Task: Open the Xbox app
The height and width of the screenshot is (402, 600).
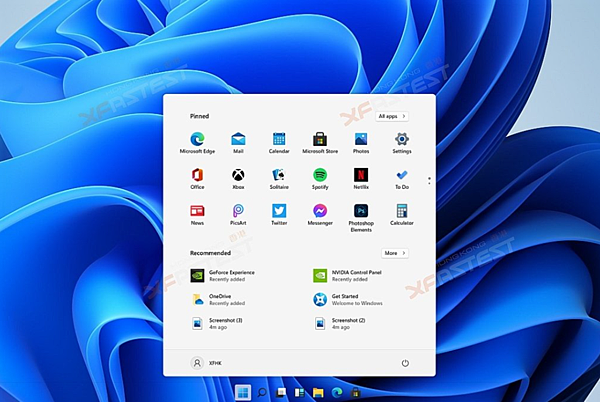Action: [x=238, y=179]
